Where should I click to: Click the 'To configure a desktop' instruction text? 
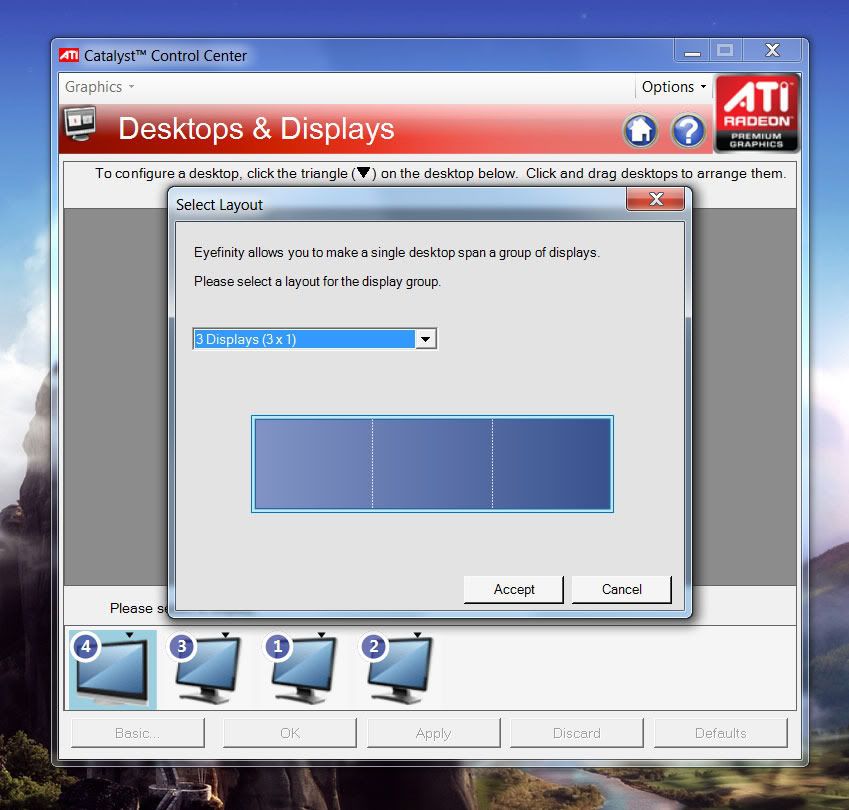440,173
